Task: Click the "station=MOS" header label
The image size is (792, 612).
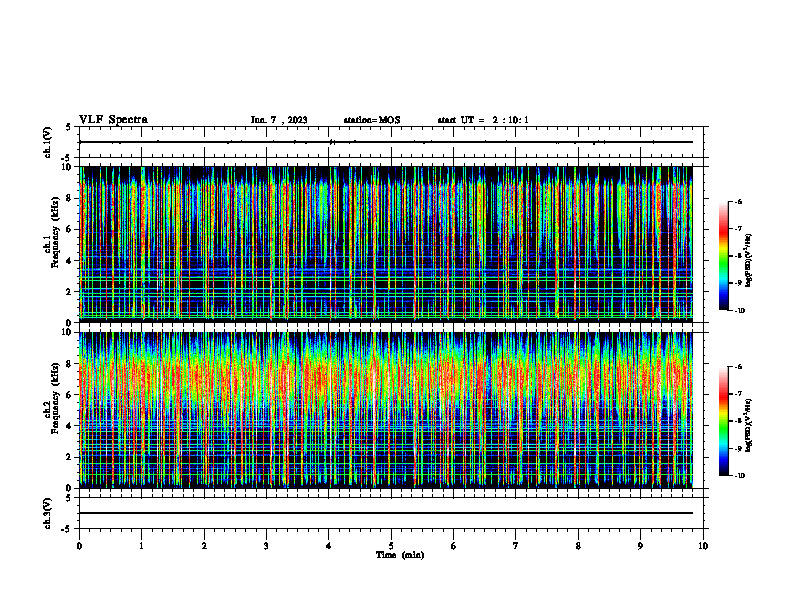Action: click(372, 120)
